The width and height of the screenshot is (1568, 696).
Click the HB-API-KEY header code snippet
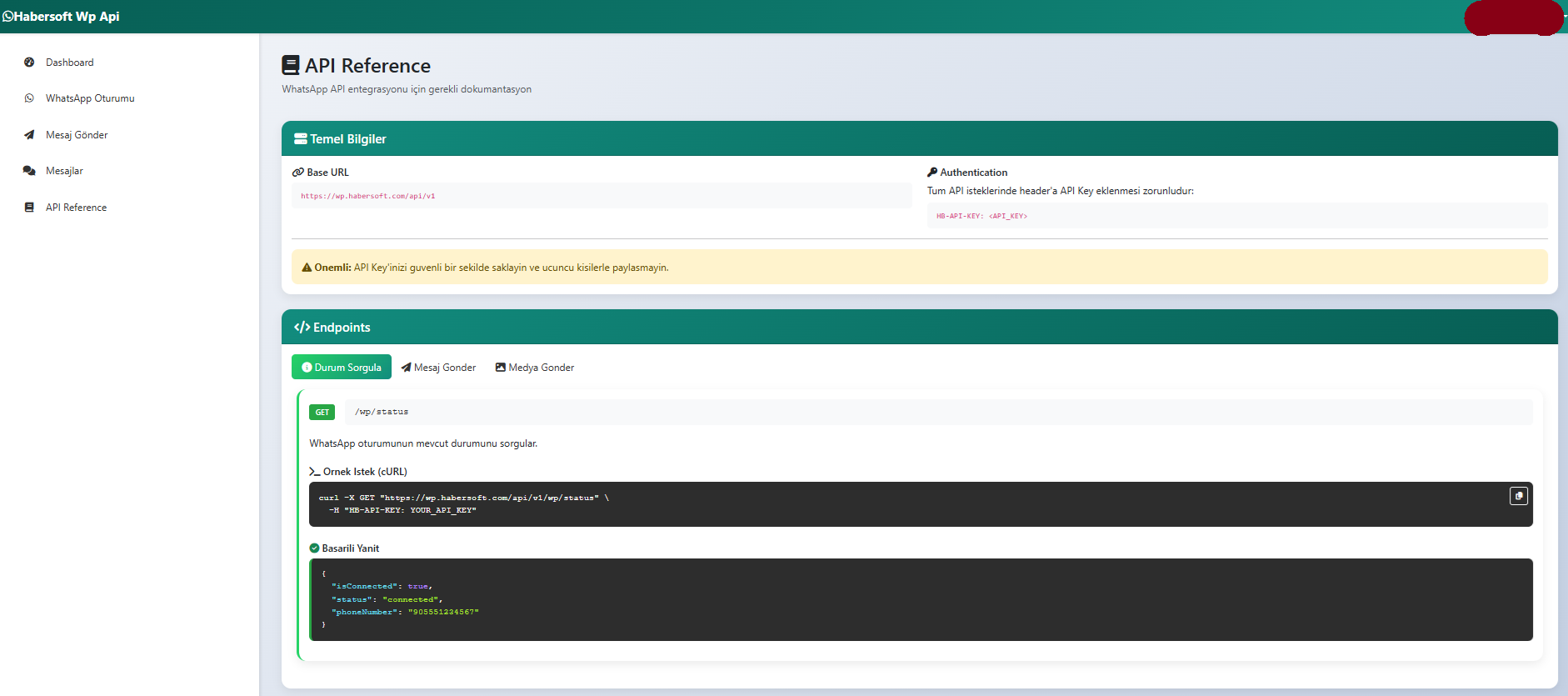tap(981, 216)
